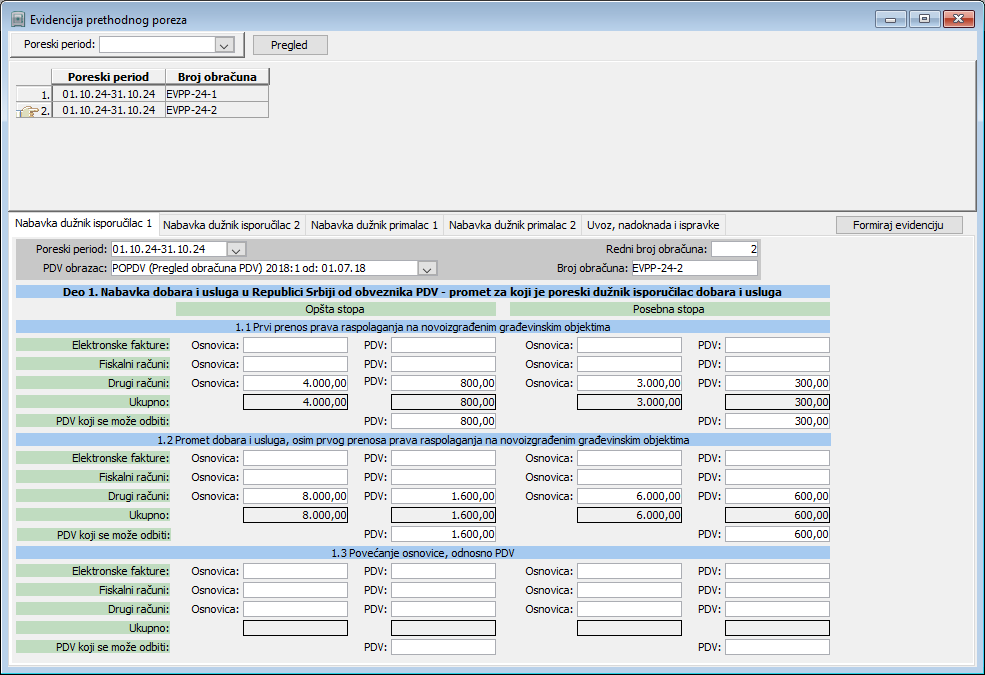Open the PDV obrazac dropdown arrow
The width and height of the screenshot is (985, 675).
click(427, 269)
